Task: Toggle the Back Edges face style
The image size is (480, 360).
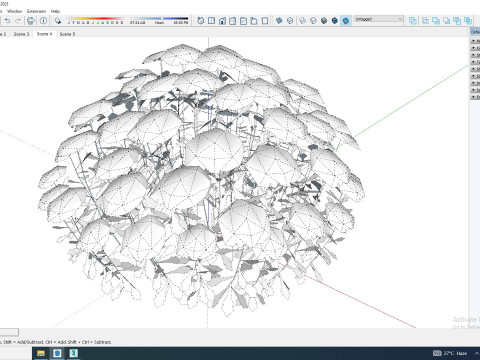Action: point(290,21)
